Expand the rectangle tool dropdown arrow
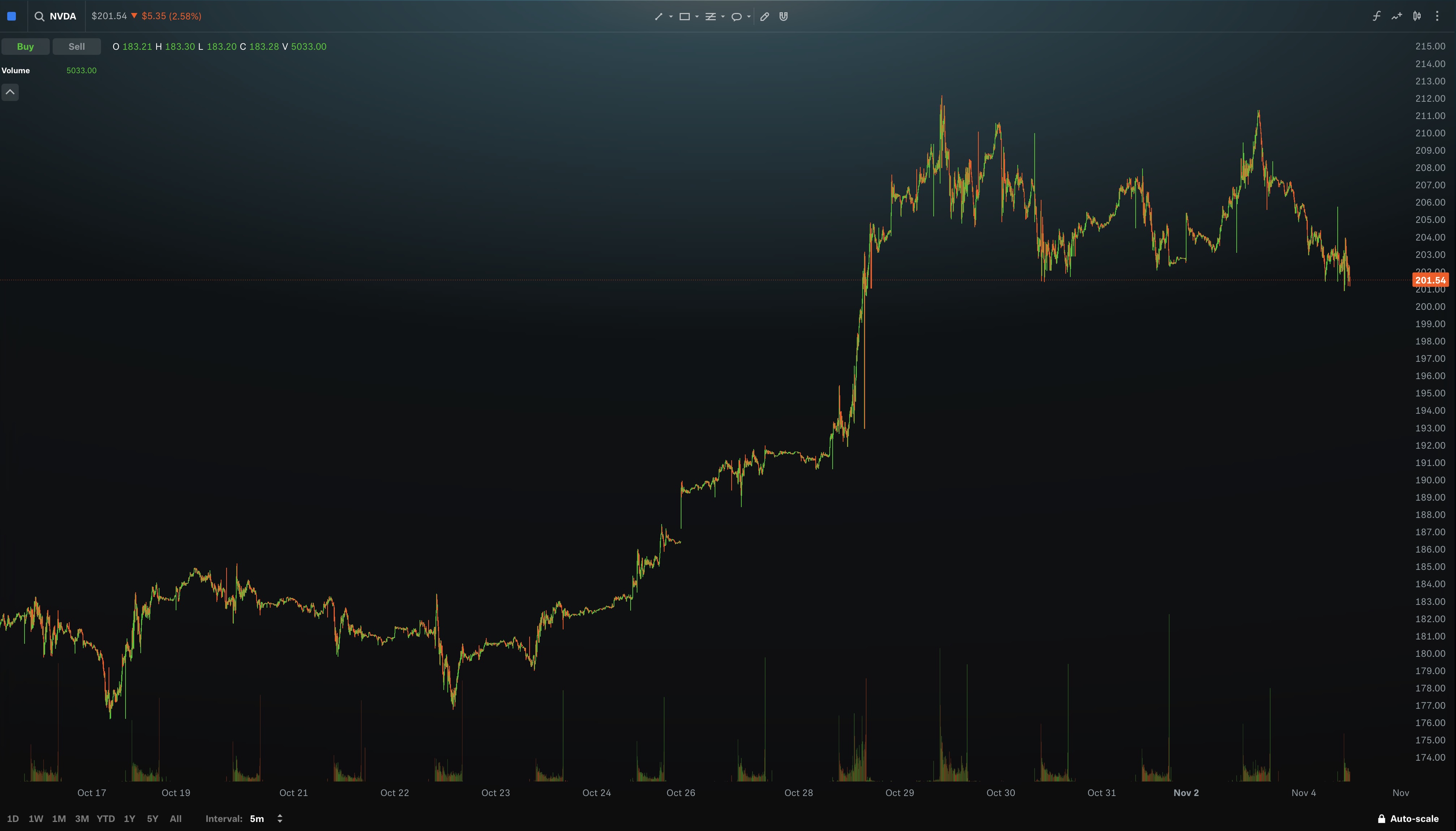Screen dimensions: 1456x831 697,17
